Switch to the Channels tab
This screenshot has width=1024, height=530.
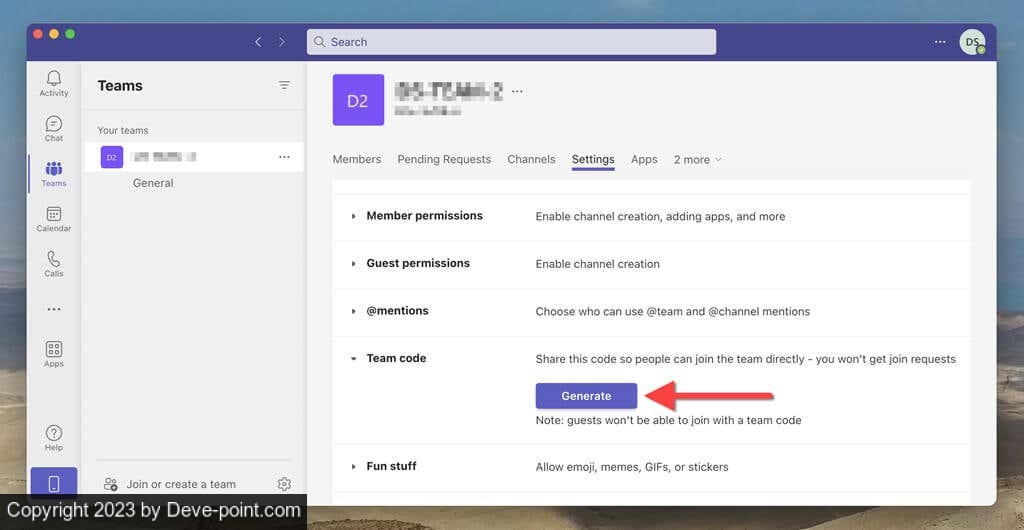[531, 160]
